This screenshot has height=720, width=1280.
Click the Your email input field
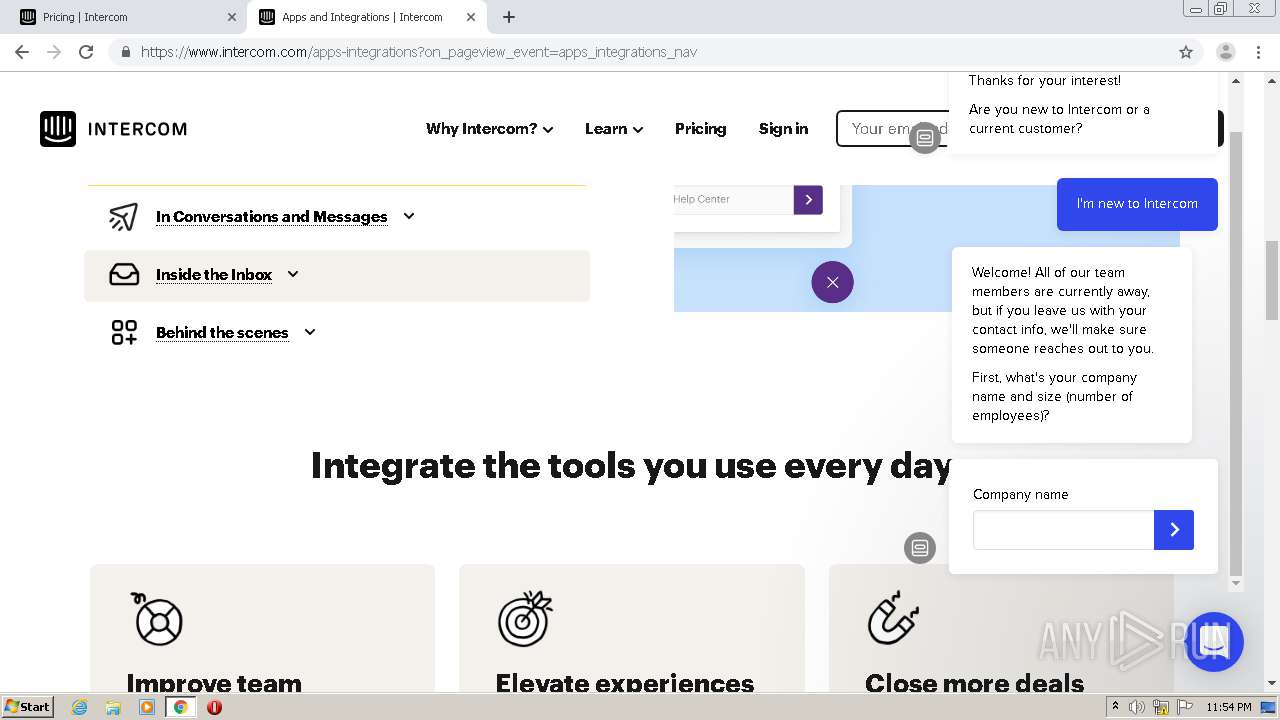892,129
